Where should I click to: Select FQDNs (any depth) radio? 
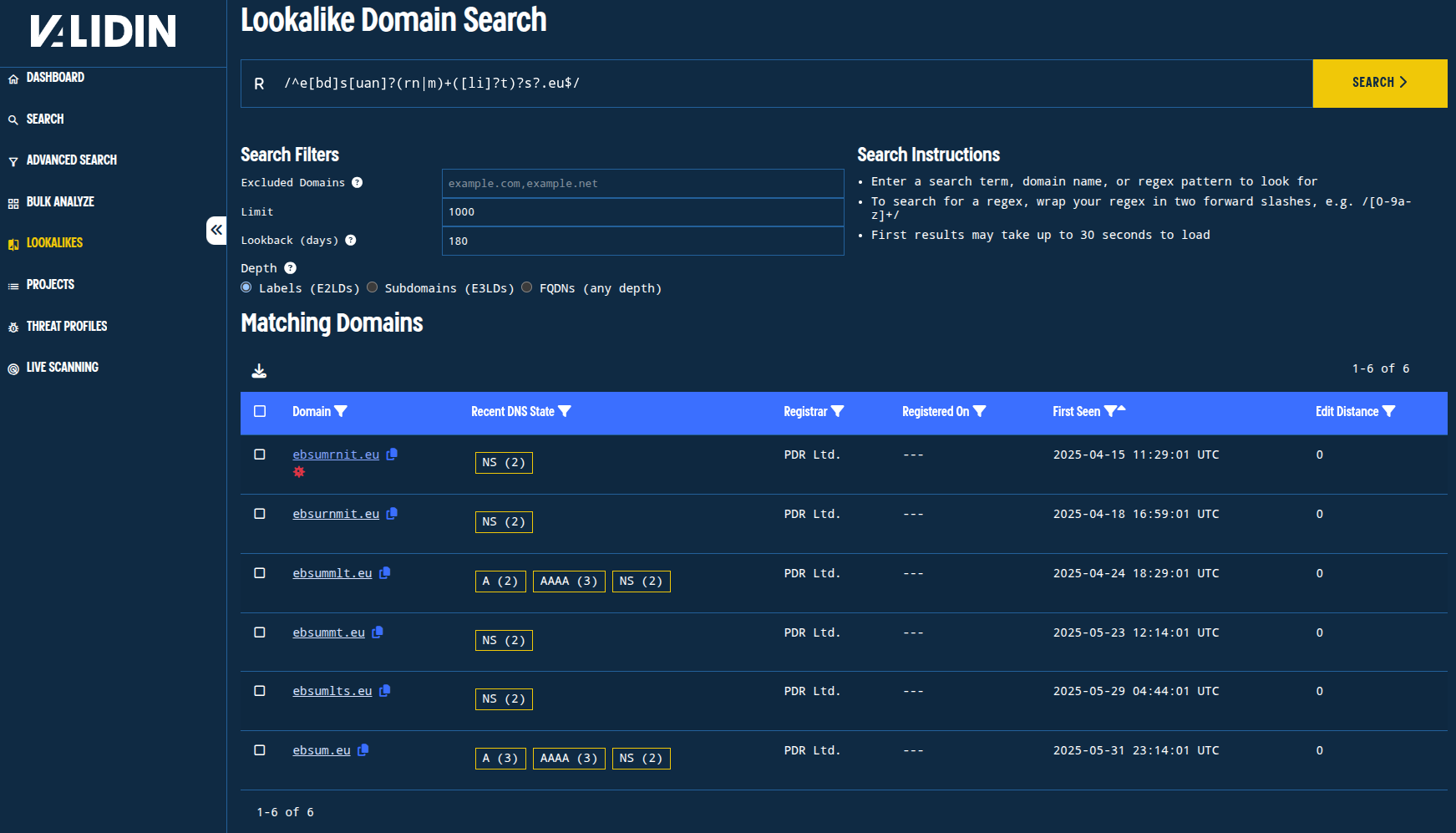(x=527, y=287)
